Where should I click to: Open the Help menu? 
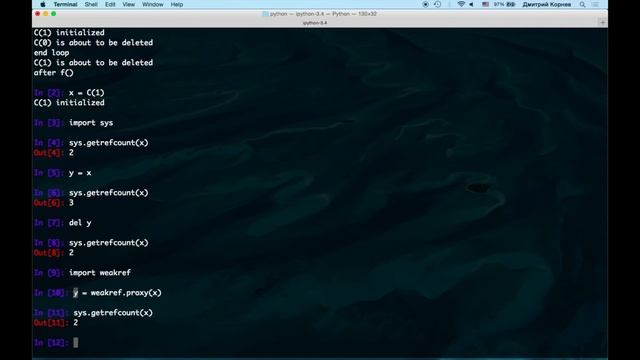[177, 4]
